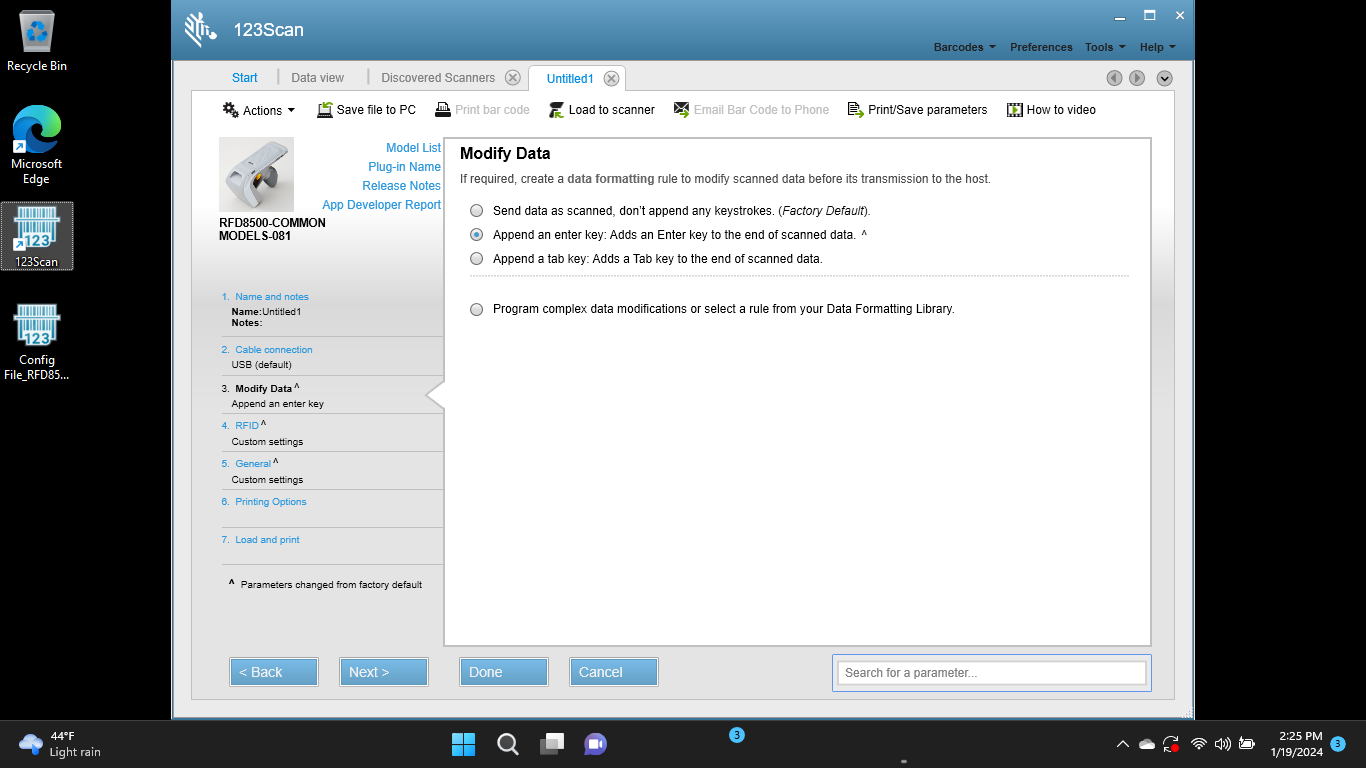Open the clock showing 2:25 PM
1366x768 pixels.
[x=1297, y=744]
